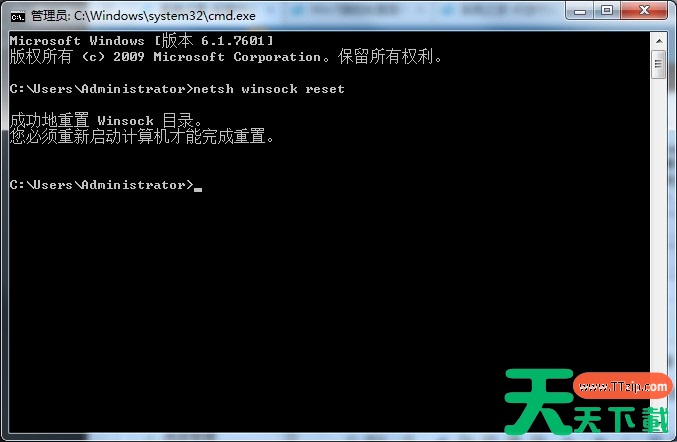Click the blinking cursor after the last prompt
677x442 pixels.
[198, 189]
